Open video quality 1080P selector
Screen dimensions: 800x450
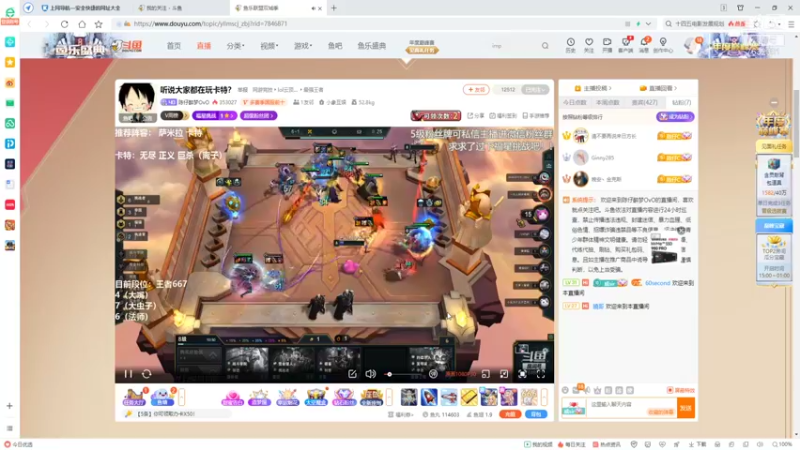[460, 374]
